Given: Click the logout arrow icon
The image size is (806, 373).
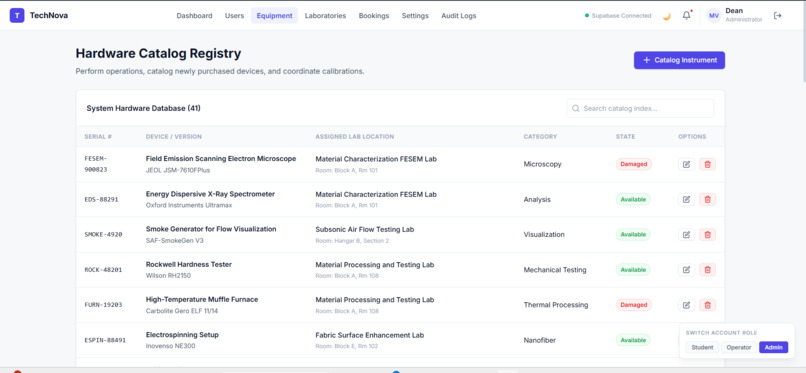Looking at the screenshot, I should pyautogui.click(x=778, y=15).
